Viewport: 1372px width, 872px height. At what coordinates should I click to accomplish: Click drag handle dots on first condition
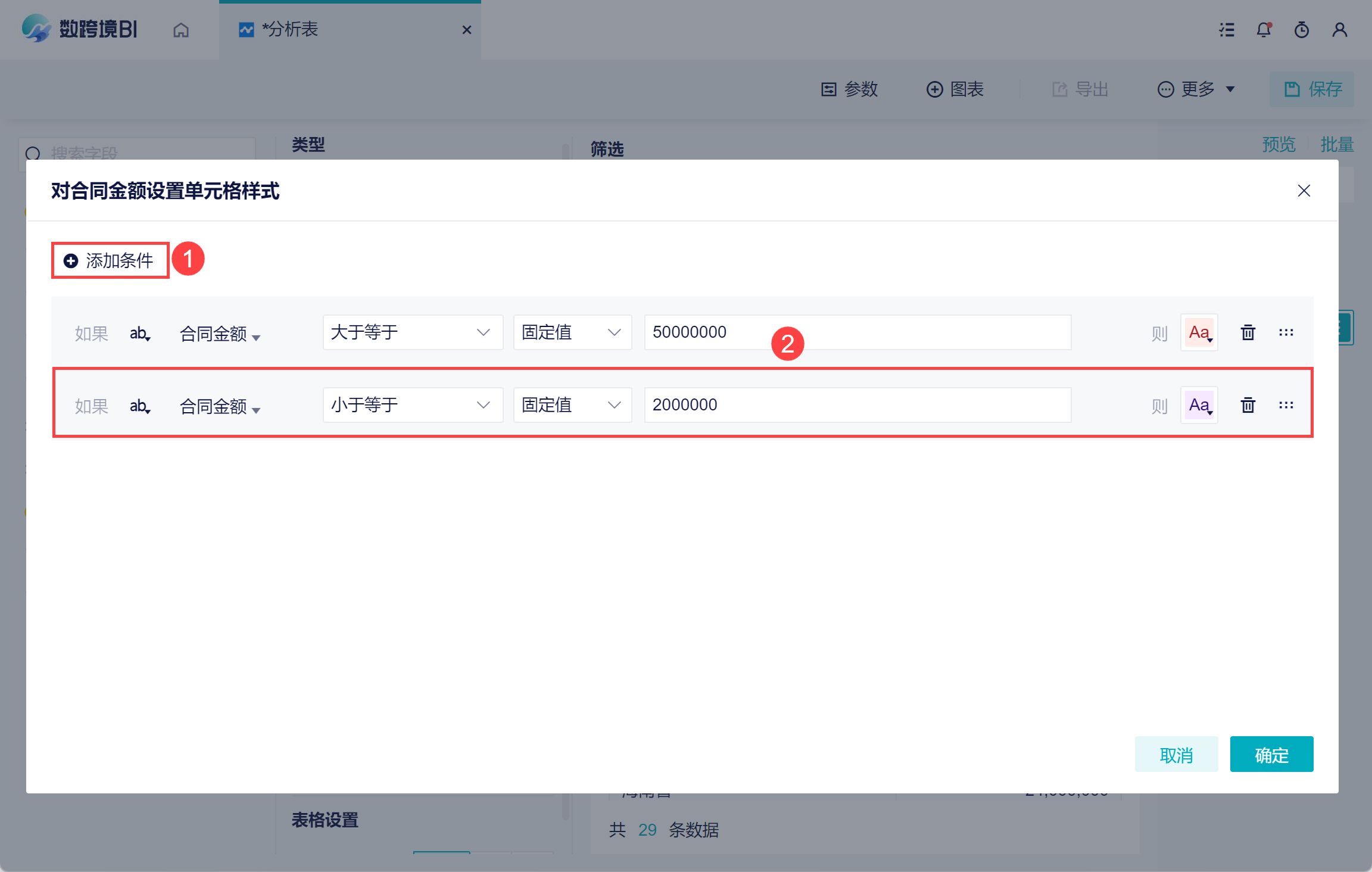(x=1286, y=332)
